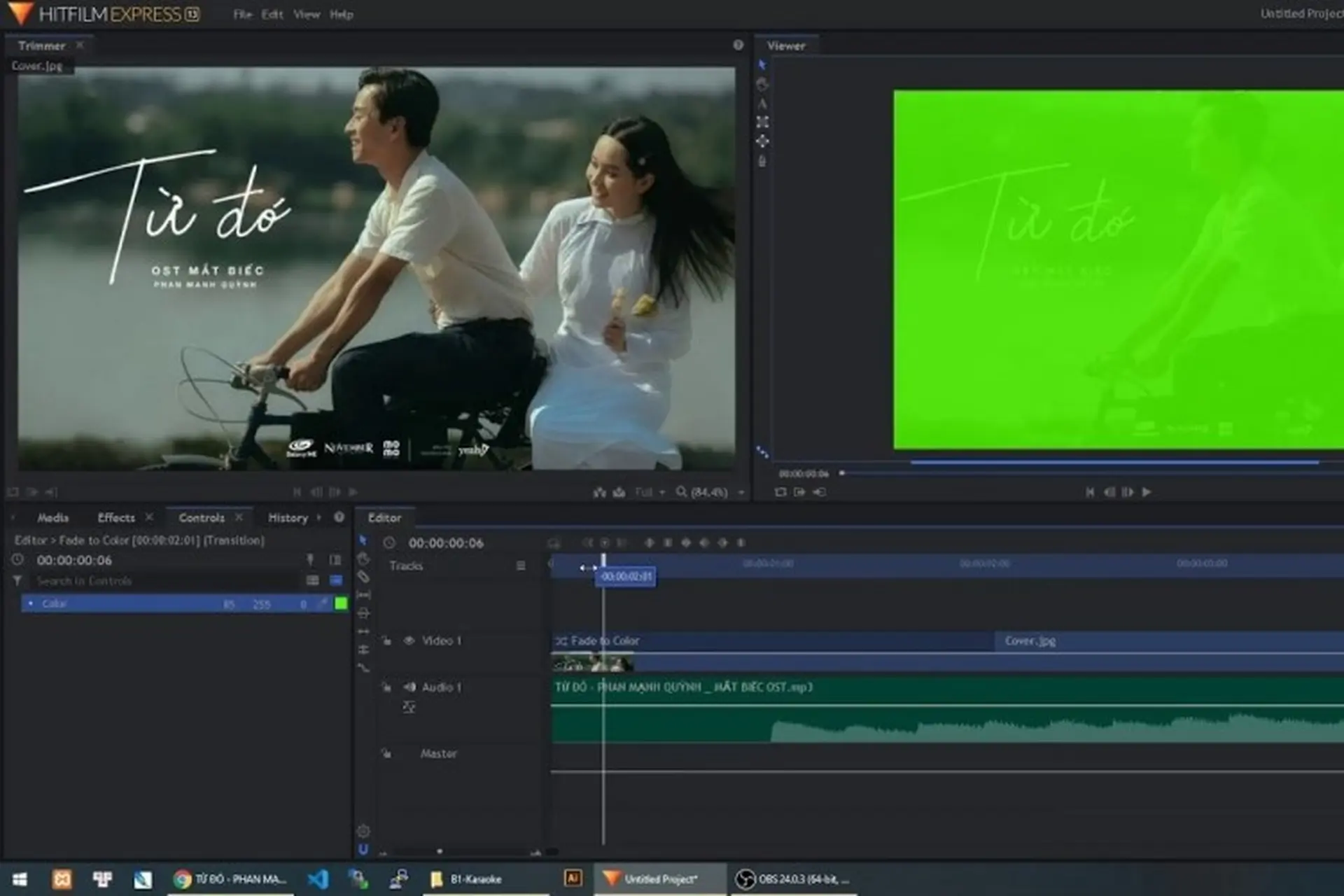Select the Editor tab
This screenshot has width=1344, height=896.
385,518
